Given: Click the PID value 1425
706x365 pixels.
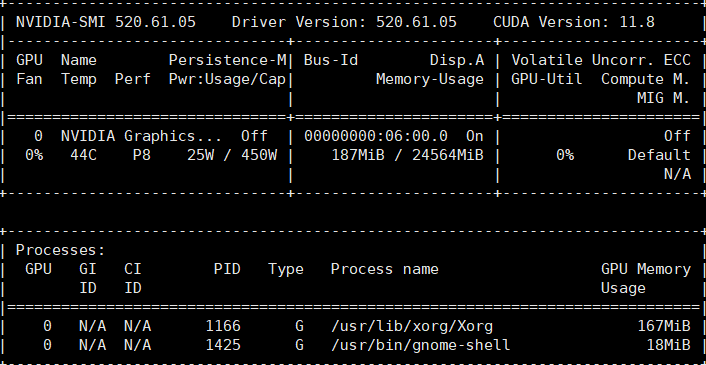Looking at the screenshot, I should [223, 345].
